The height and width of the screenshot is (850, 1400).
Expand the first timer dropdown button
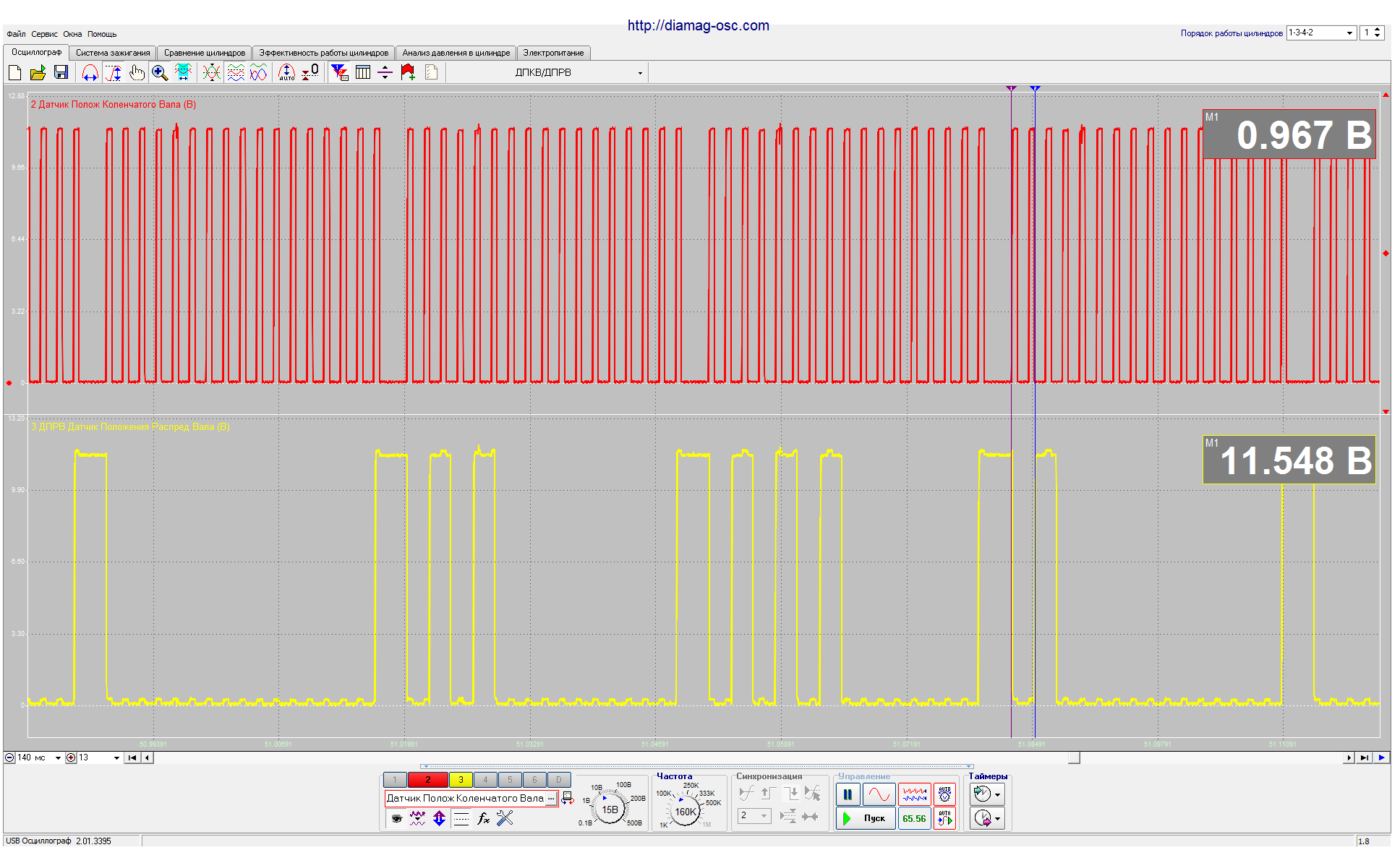click(998, 794)
